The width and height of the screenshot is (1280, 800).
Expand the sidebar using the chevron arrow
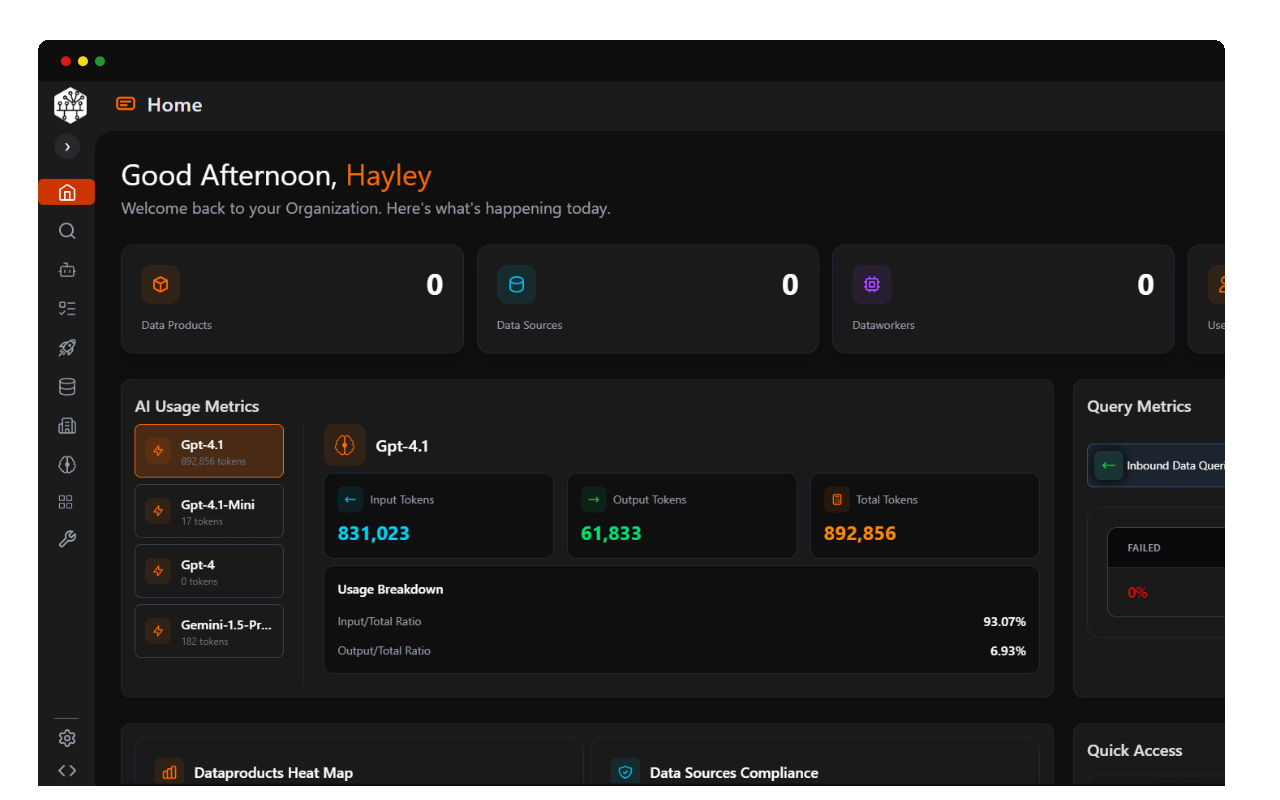pyautogui.click(x=66, y=146)
